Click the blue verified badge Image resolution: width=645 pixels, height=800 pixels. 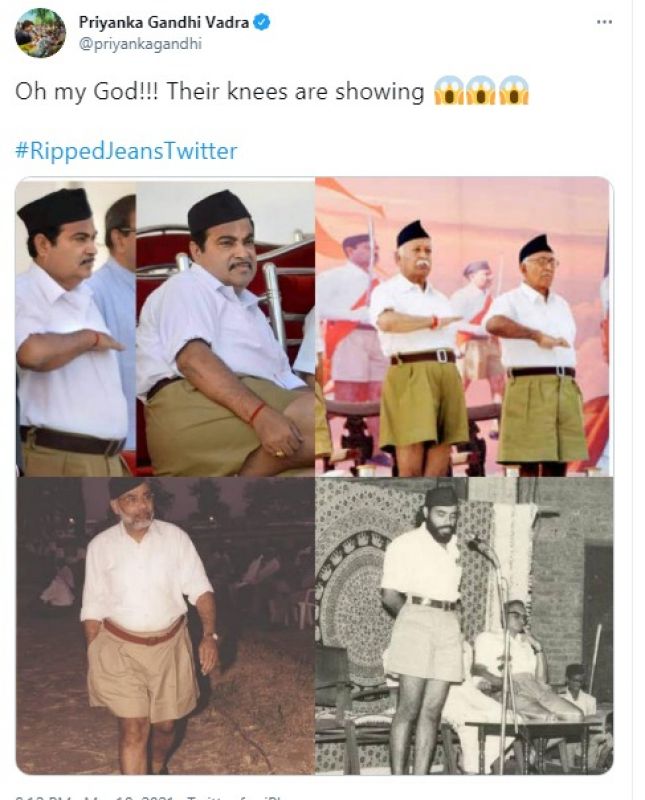(262, 23)
